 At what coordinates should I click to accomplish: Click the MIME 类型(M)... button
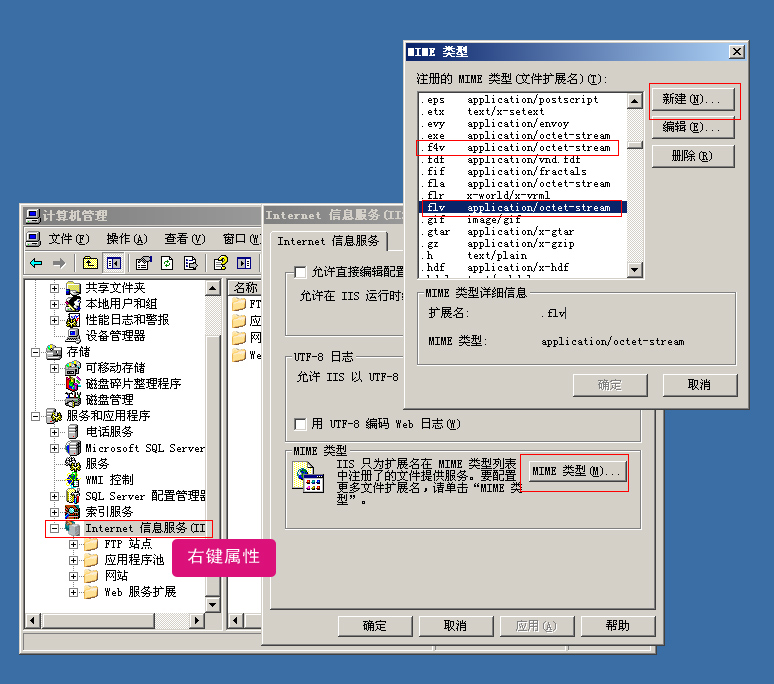577,471
